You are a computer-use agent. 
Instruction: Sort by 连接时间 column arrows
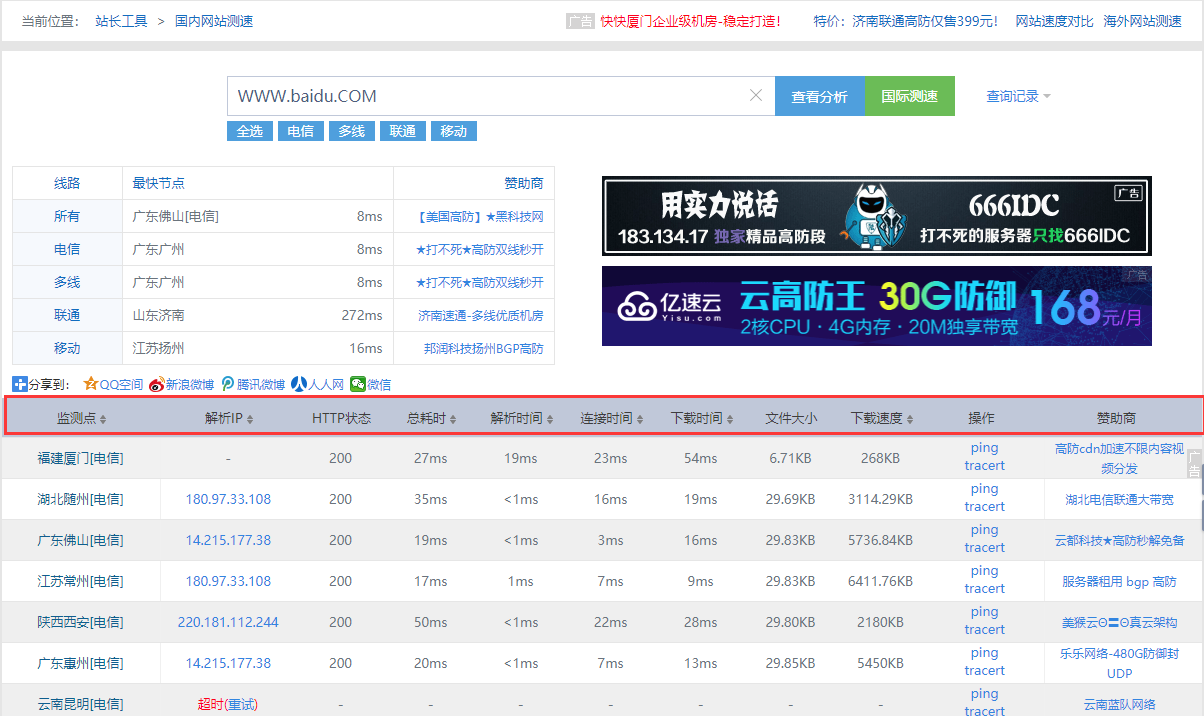pos(640,419)
